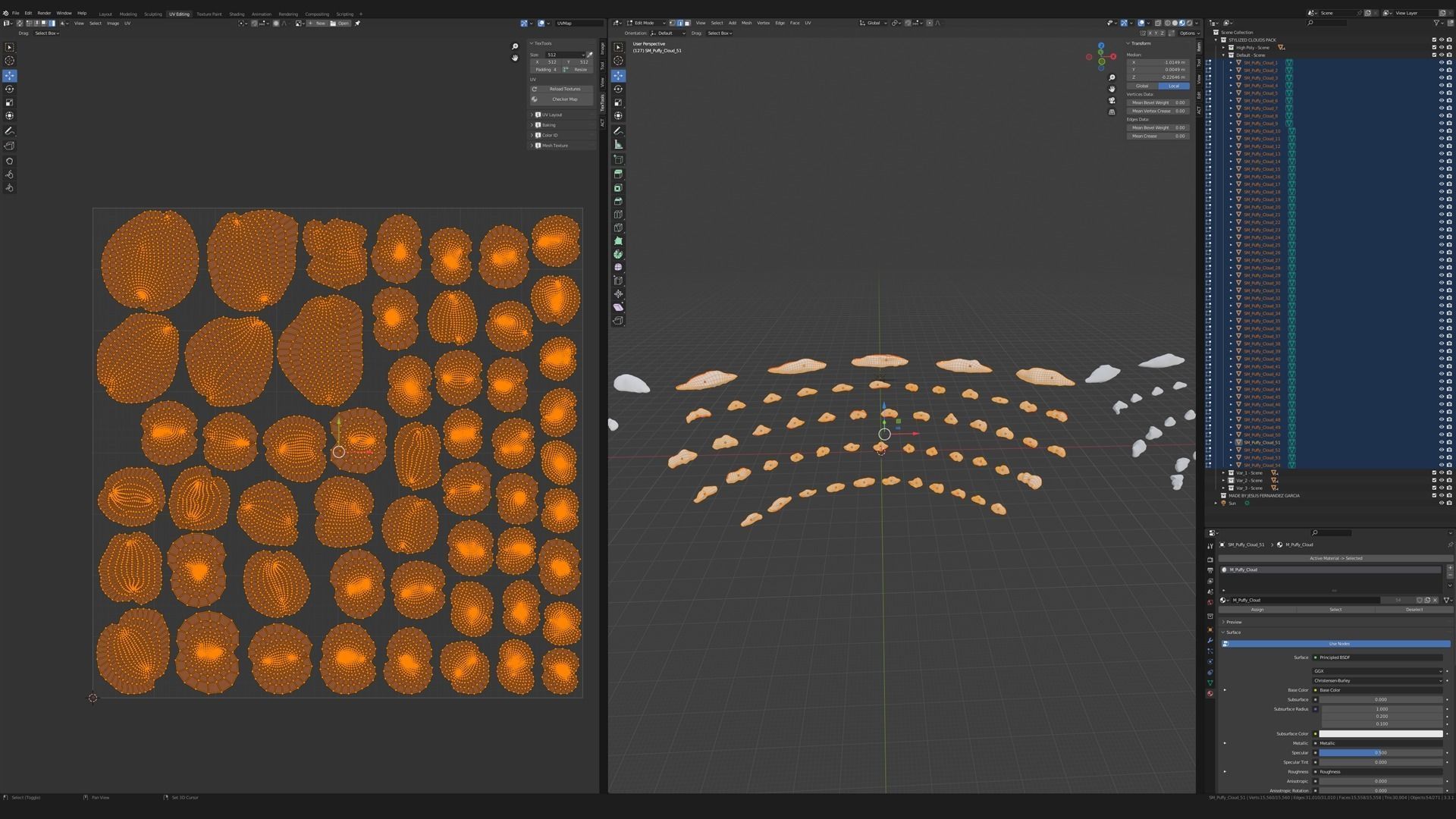Screen dimensions: 1456x819
Task: Expand the UV Layout panel
Action: 551,115
